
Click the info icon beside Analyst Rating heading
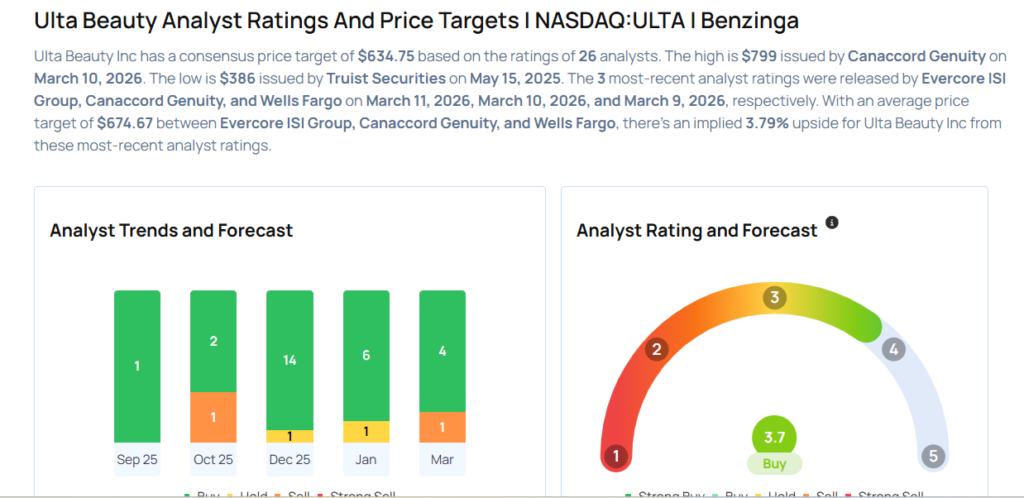pyautogui.click(x=832, y=222)
